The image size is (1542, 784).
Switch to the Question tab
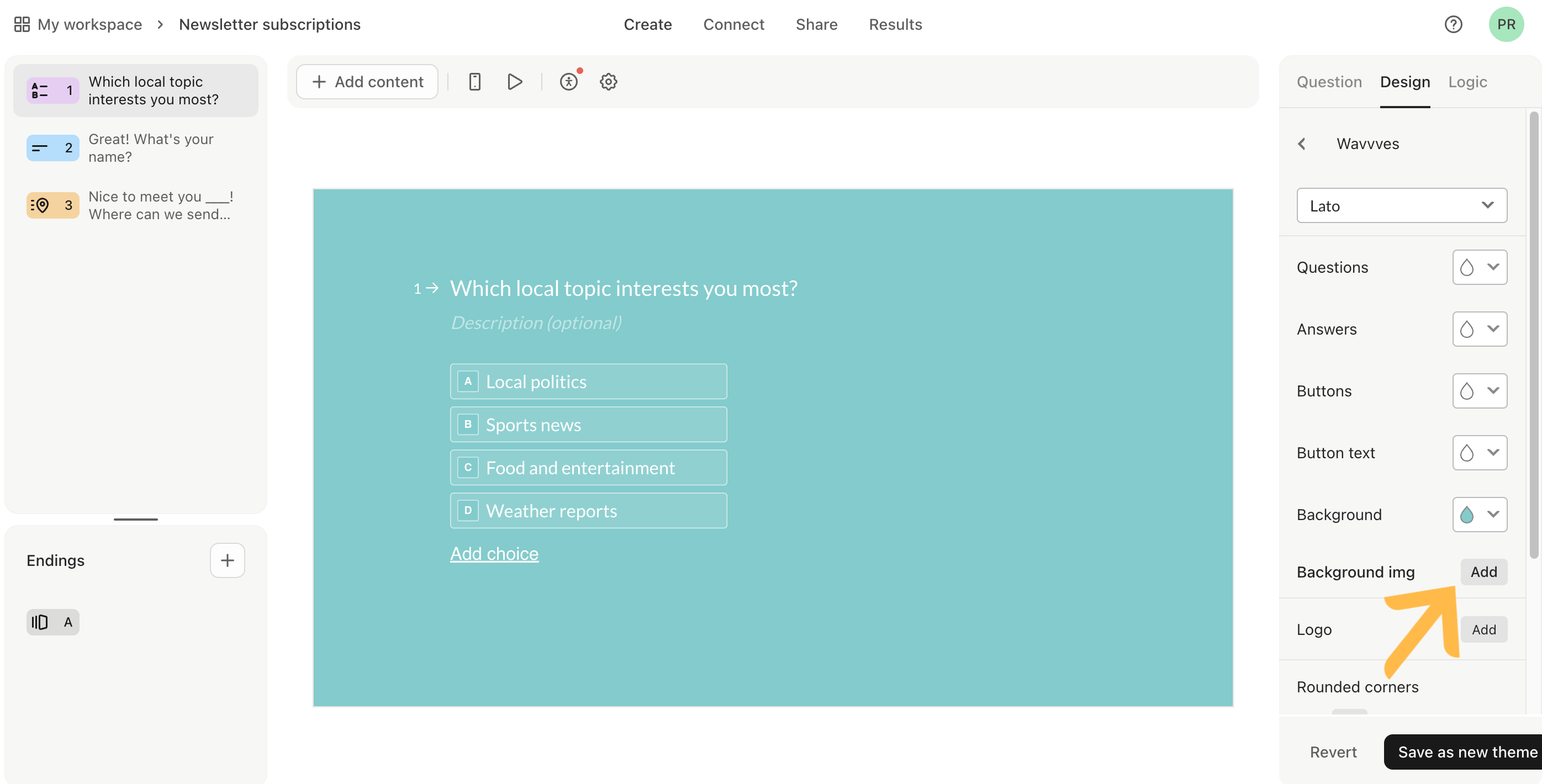(1329, 82)
